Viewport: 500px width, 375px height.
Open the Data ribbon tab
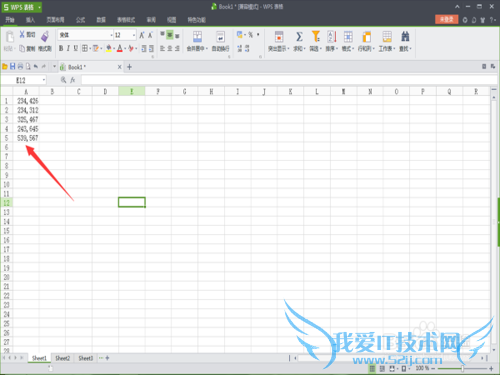pos(101,20)
